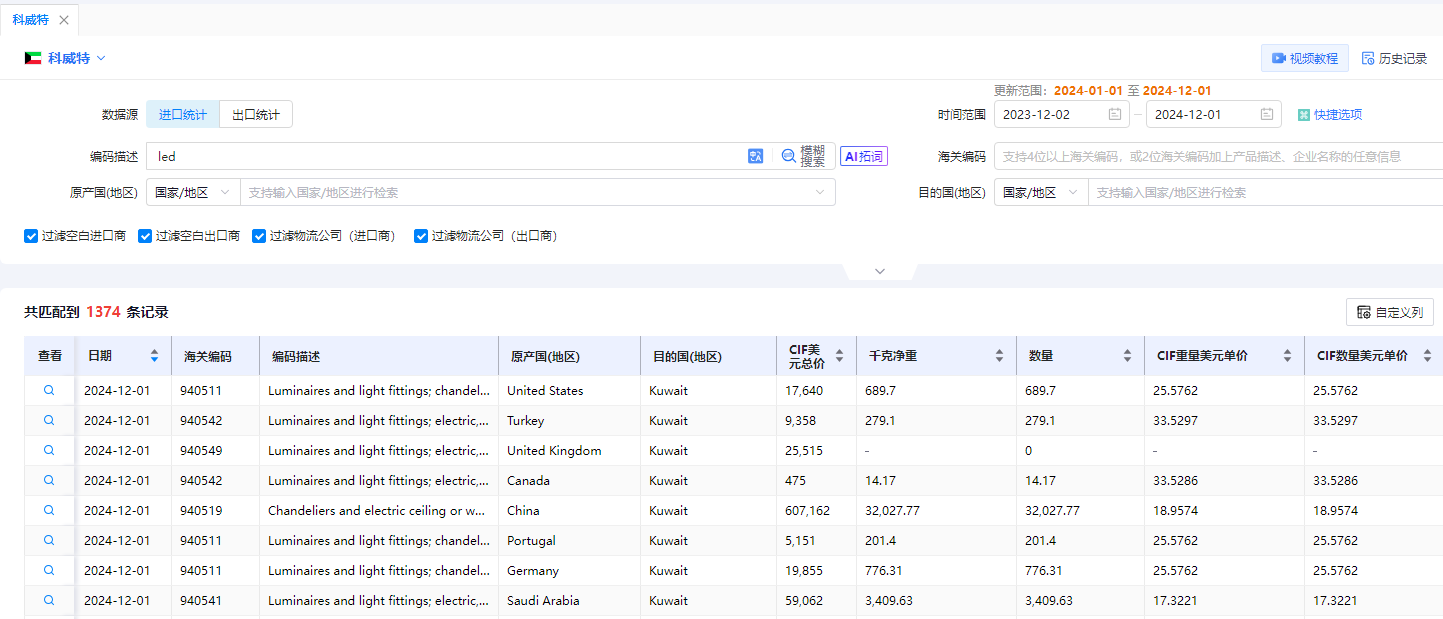1443x619 pixels.
Task: Toggle 过滤物流公司（出口商）checkbox
Action: pyautogui.click(x=421, y=236)
